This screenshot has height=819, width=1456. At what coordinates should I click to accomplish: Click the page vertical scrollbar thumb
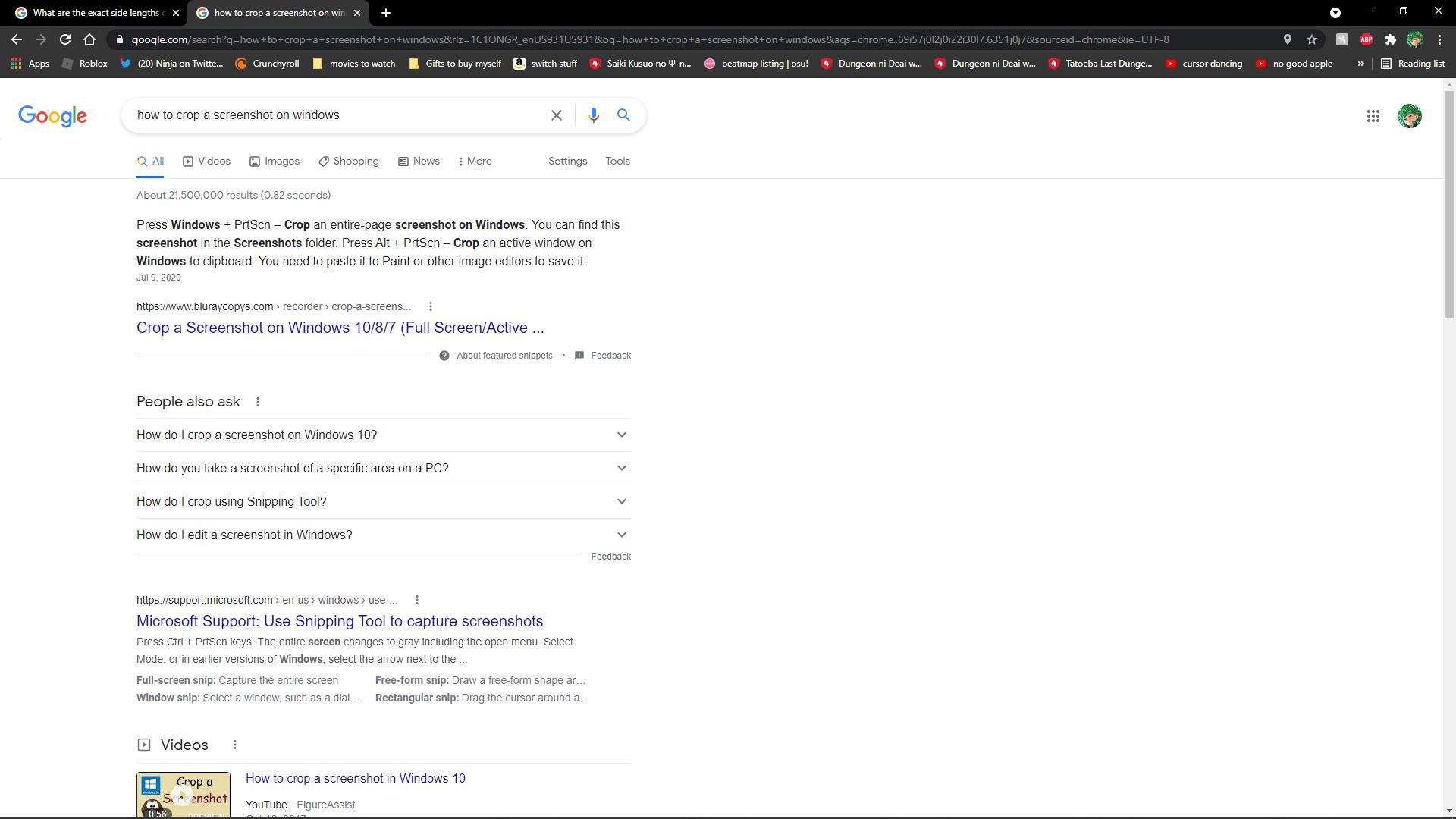click(1449, 205)
